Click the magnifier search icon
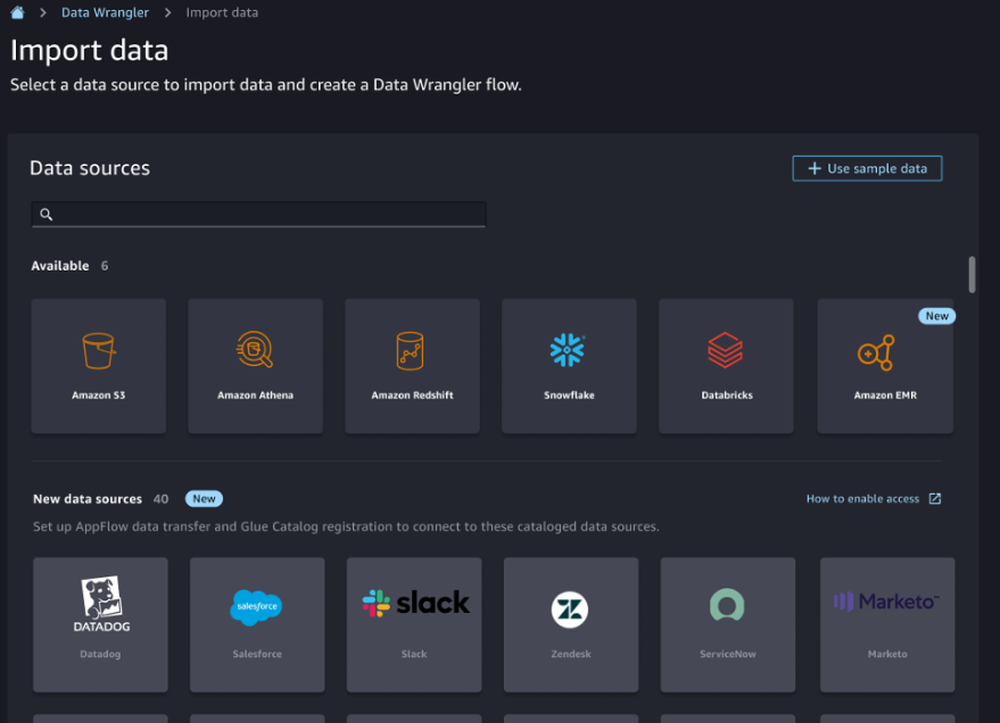 point(46,214)
